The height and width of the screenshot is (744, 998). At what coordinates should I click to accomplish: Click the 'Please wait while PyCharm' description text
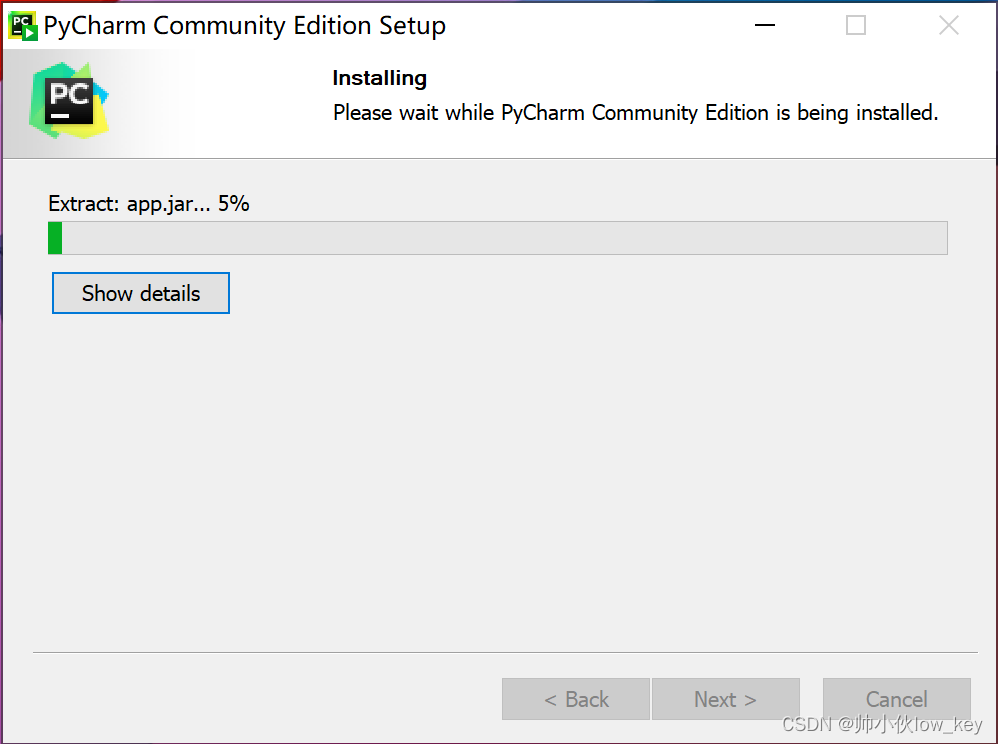tap(635, 113)
